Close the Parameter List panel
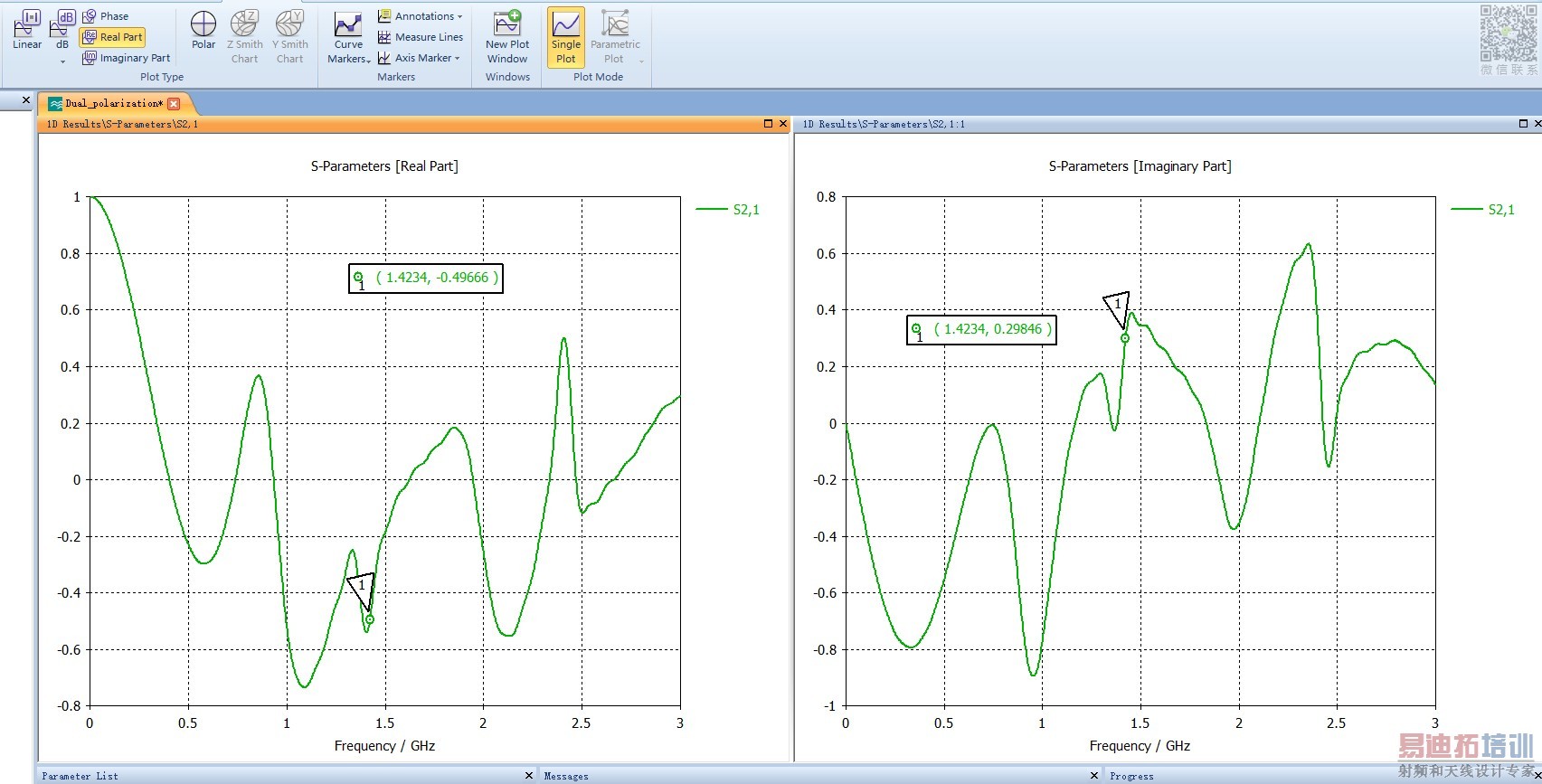Image resolution: width=1542 pixels, height=784 pixels. [529, 776]
